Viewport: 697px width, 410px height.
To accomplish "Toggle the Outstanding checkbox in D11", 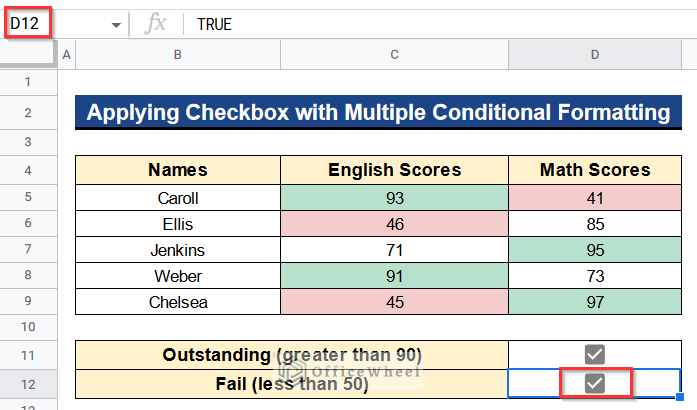I will pyautogui.click(x=595, y=355).
